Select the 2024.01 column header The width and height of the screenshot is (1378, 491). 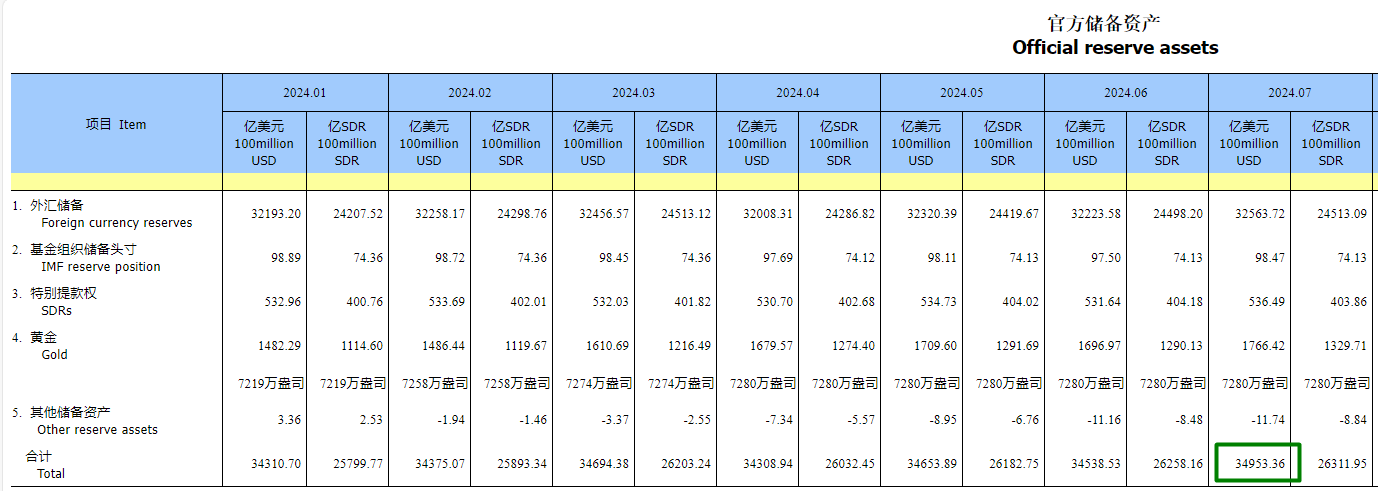[305, 92]
